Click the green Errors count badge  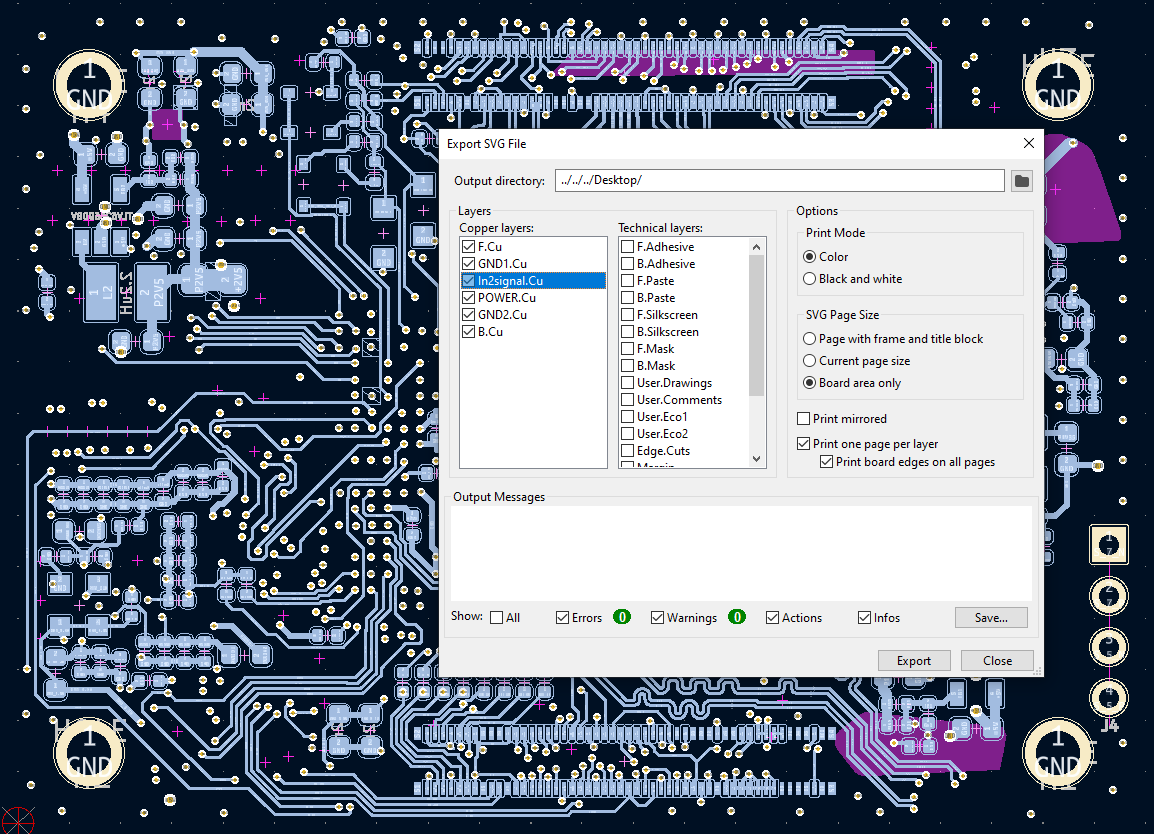coord(622,617)
